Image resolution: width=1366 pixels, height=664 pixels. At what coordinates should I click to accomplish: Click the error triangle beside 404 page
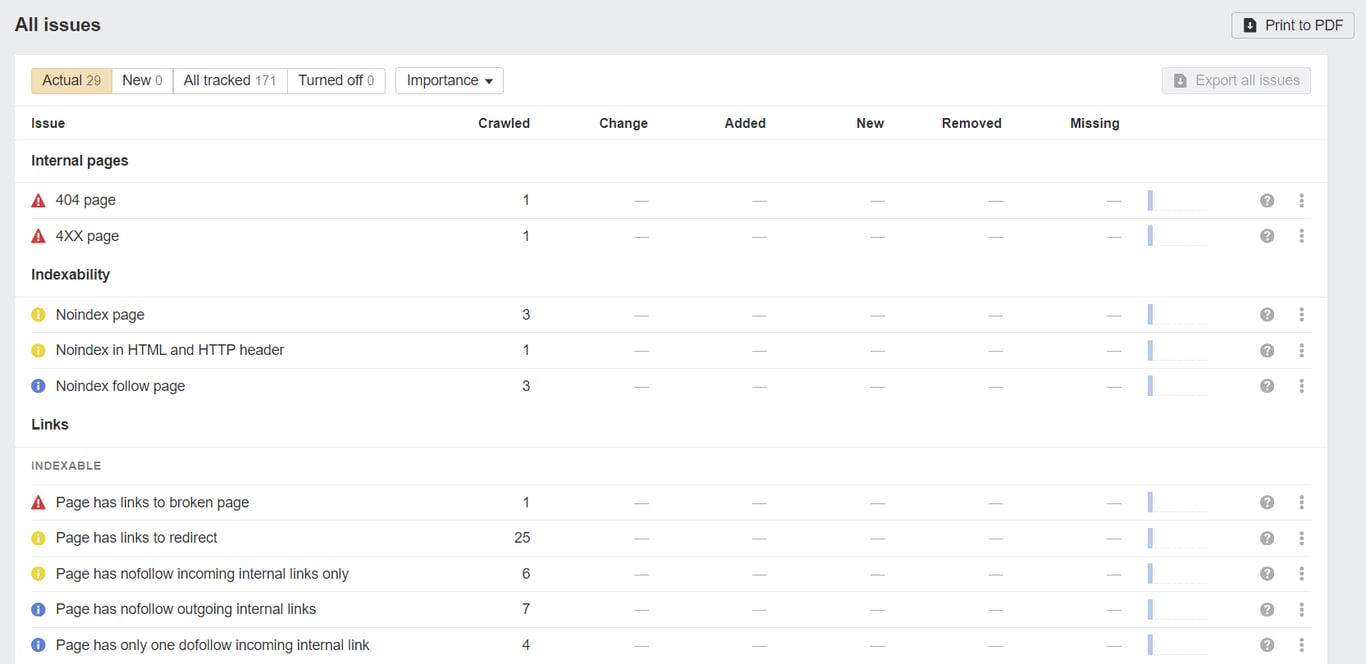tap(38, 200)
